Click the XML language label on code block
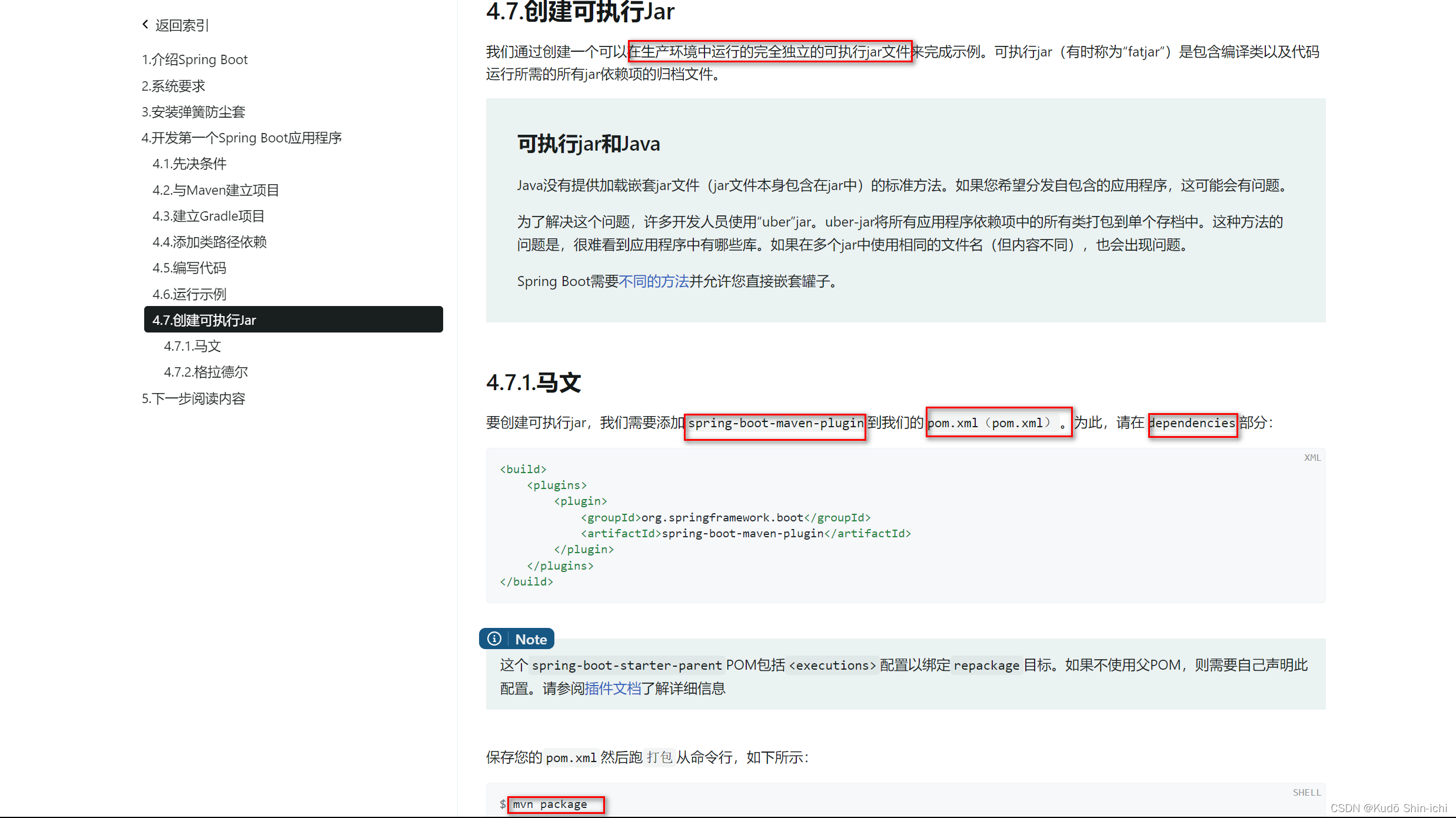Screen dimensions: 1456x818 (x=1312, y=457)
